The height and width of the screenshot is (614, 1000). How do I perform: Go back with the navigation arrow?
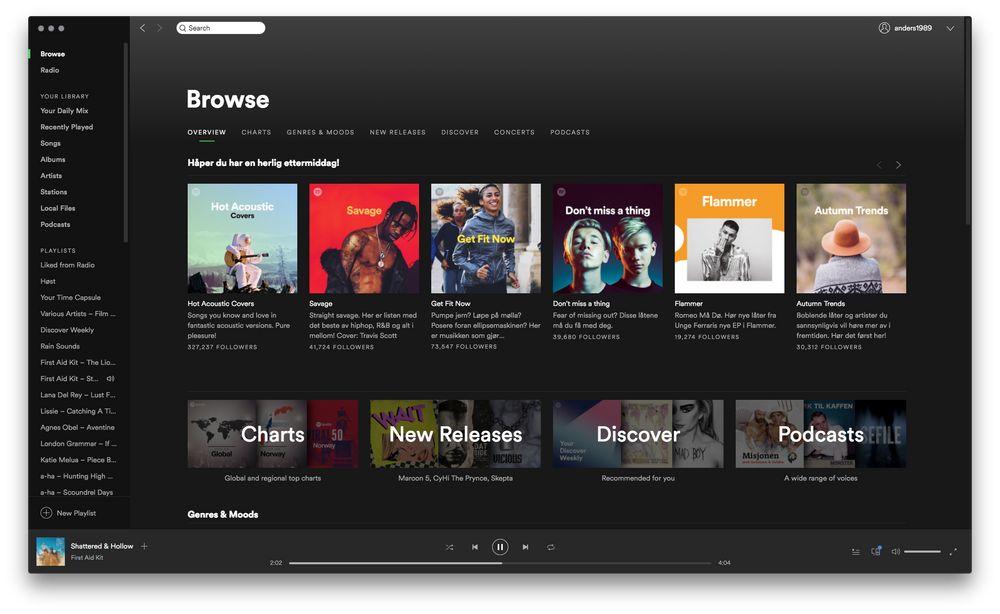coord(143,28)
